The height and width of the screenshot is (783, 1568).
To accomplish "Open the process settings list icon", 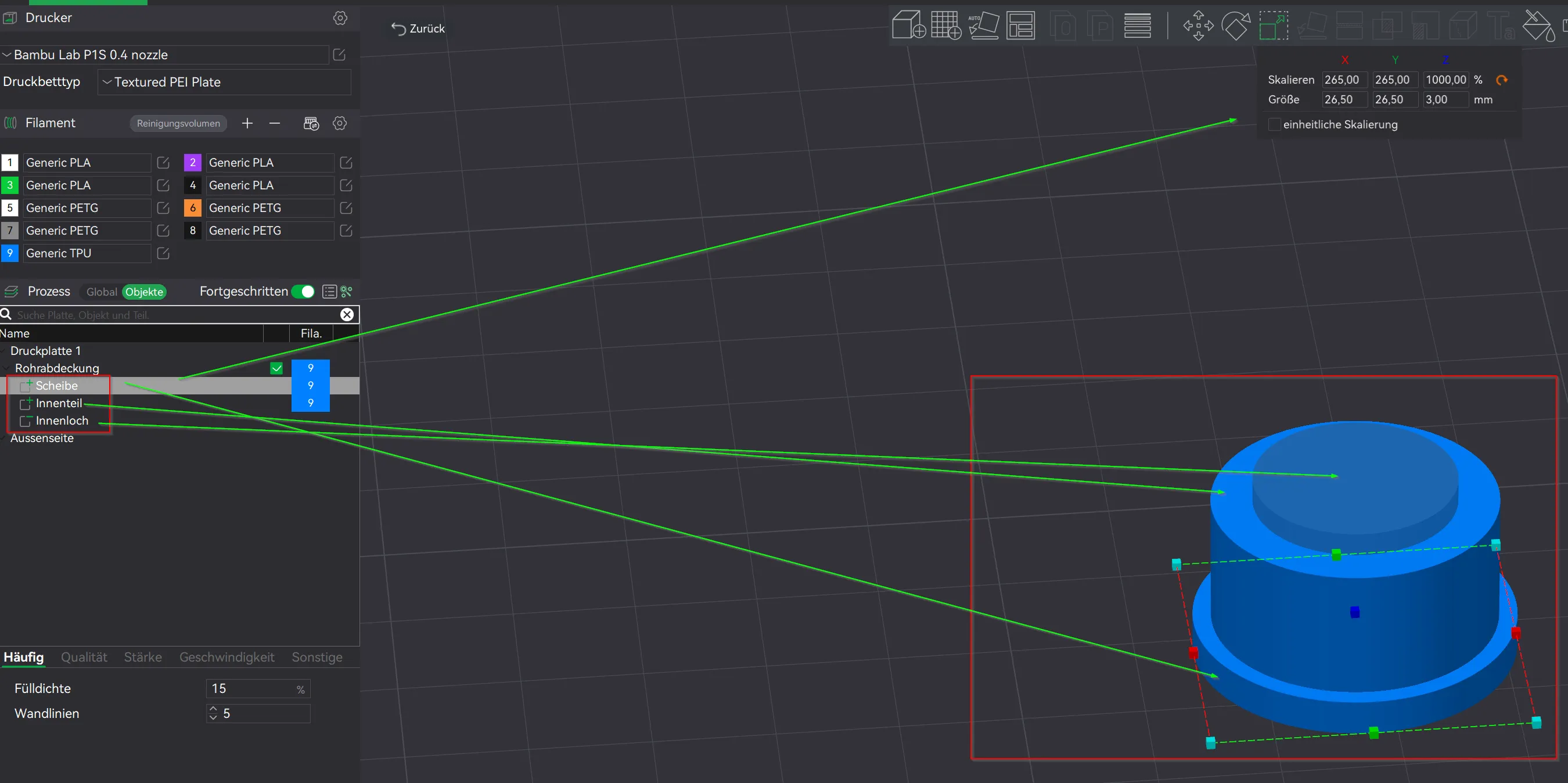I will coord(329,292).
